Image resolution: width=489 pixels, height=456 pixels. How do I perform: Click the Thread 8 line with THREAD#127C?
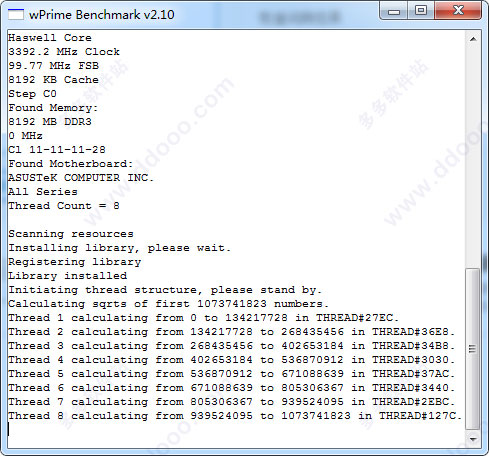tap(235, 416)
